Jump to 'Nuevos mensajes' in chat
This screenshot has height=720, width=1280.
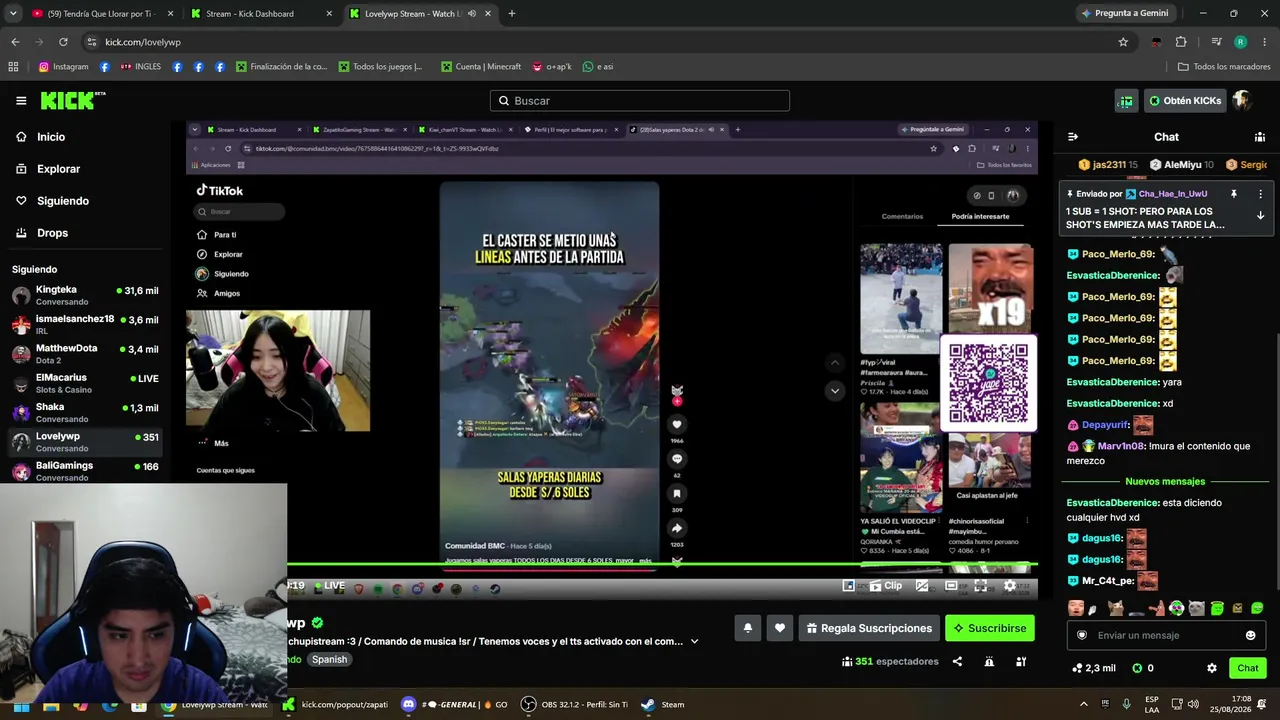(x=1165, y=482)
